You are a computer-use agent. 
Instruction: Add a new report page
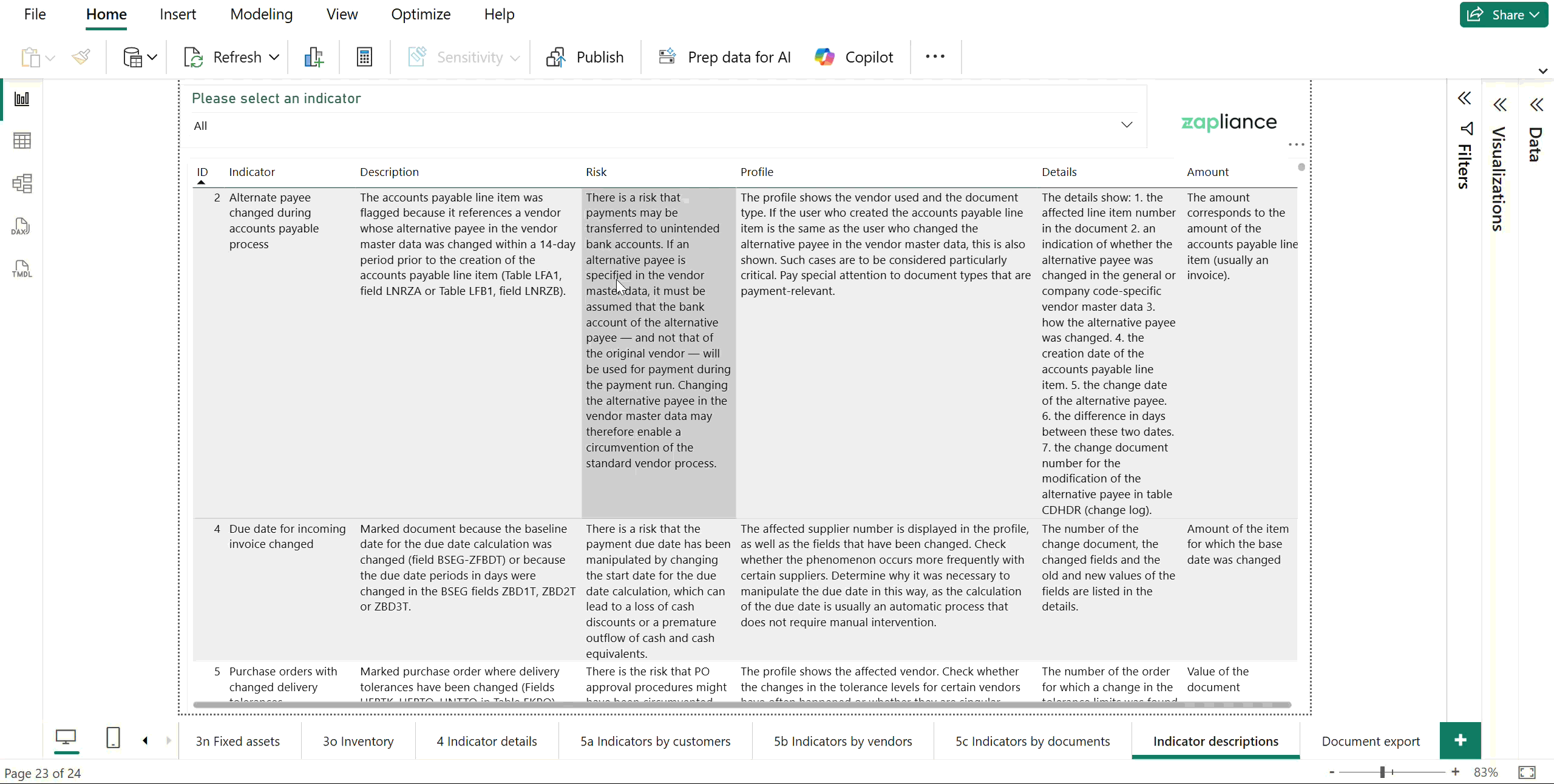(1461, 740)
